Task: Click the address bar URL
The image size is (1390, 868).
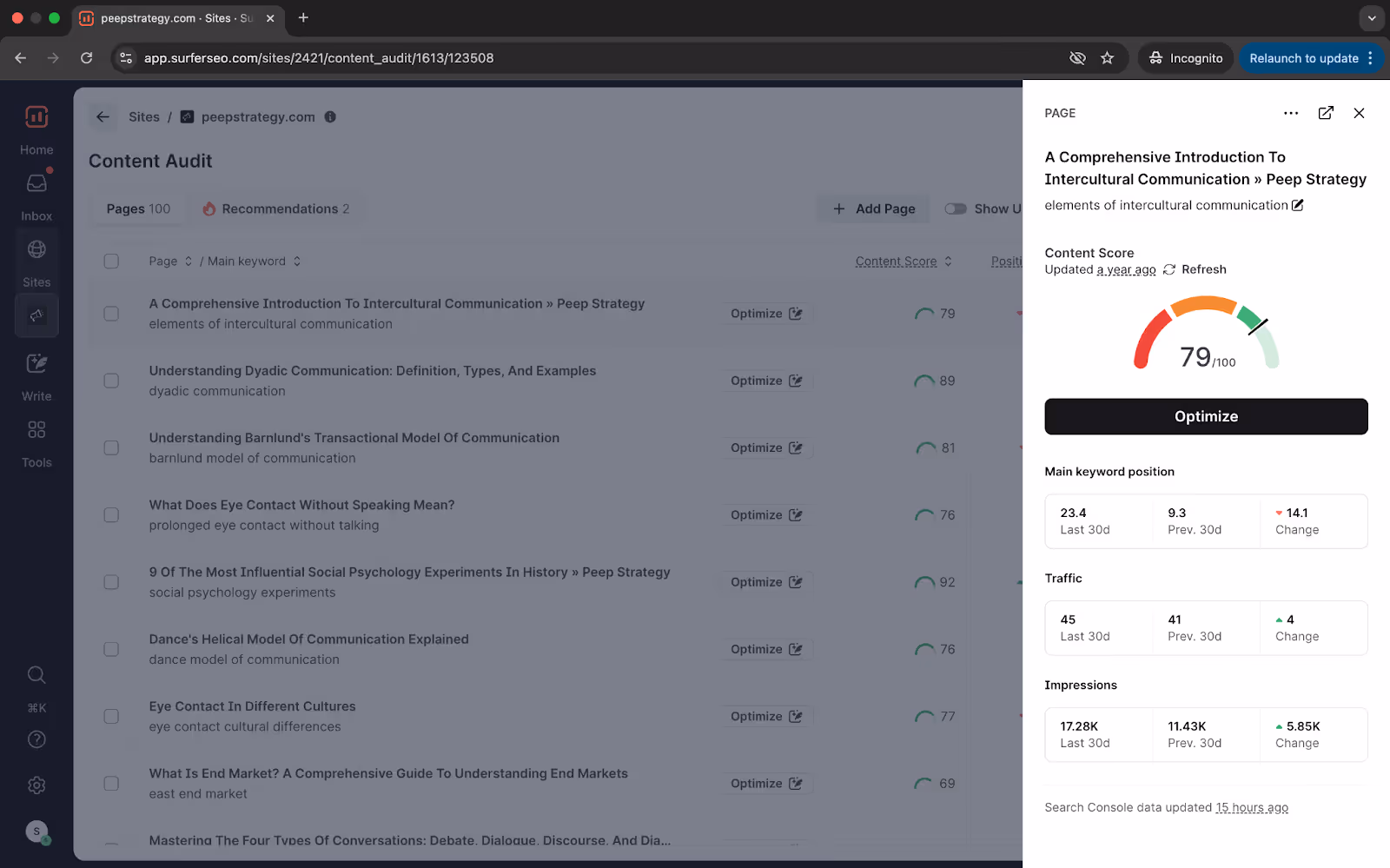Action: coord(319,58)
